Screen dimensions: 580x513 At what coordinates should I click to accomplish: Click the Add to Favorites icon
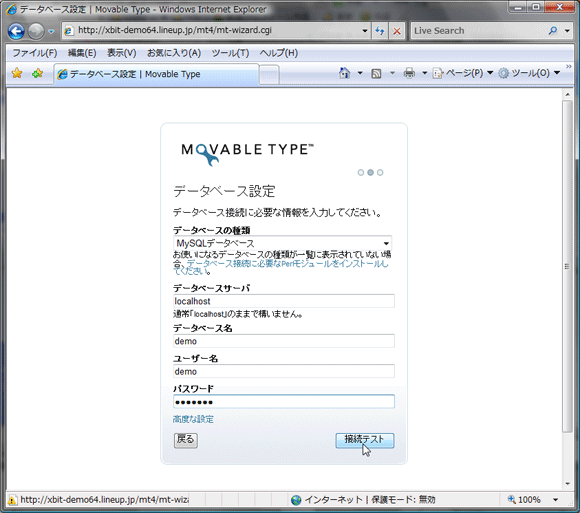click(x=37, y=73)
